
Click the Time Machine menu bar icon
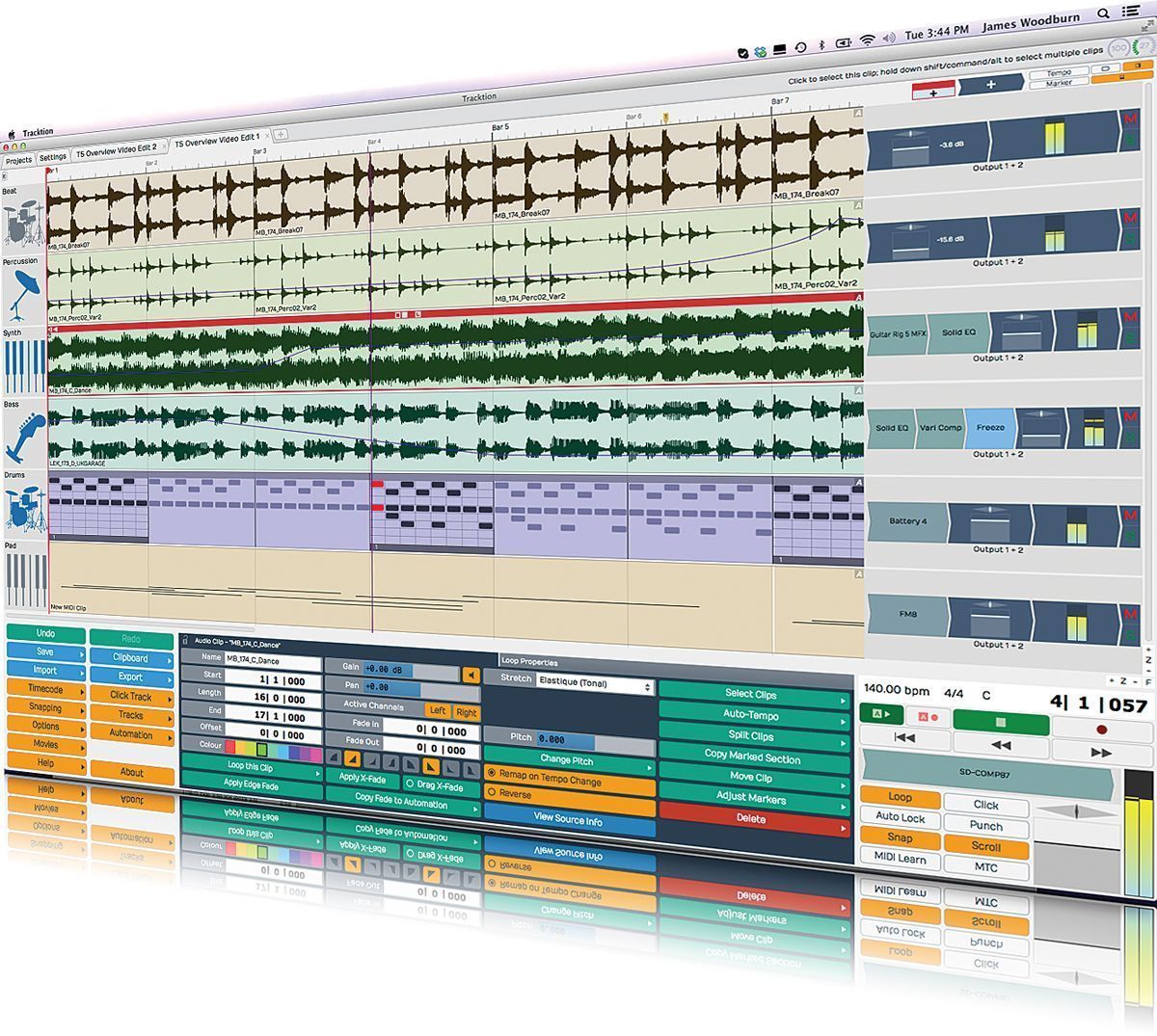[x=800, y=46]
